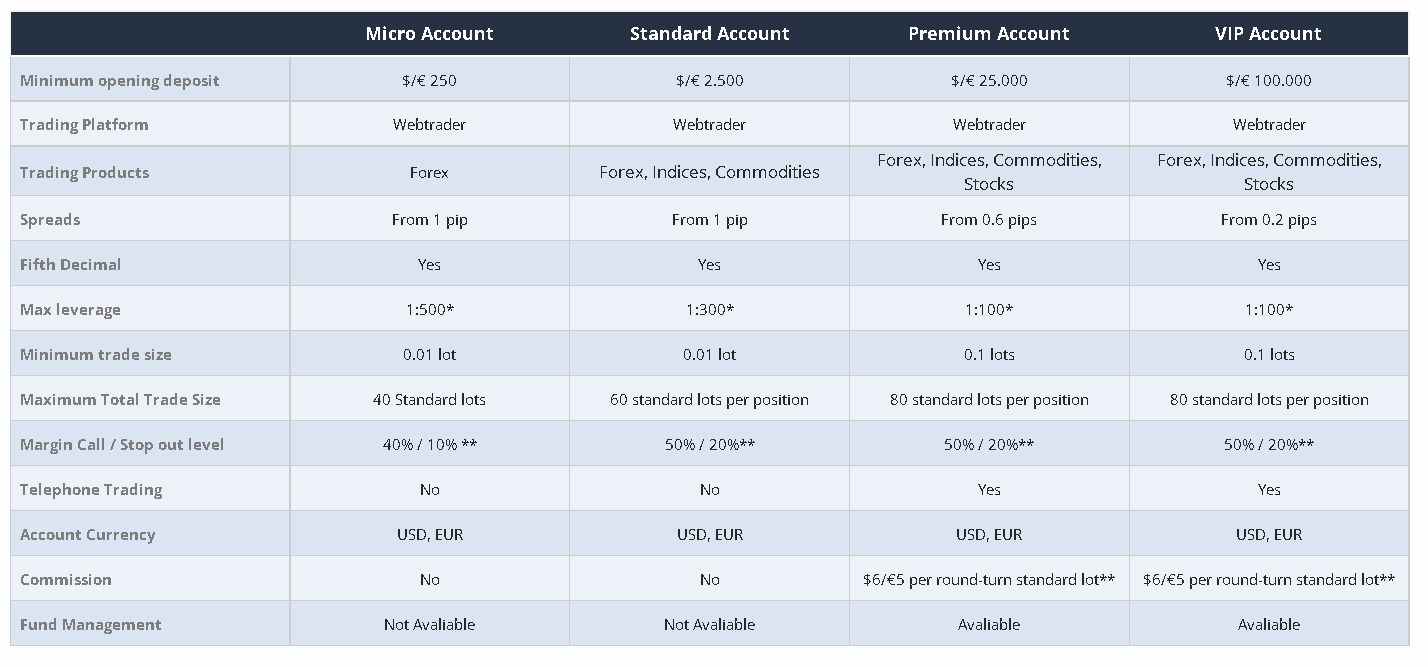Click the Premium Account column header
The image size is (1428, 667).
click(989, 34)
